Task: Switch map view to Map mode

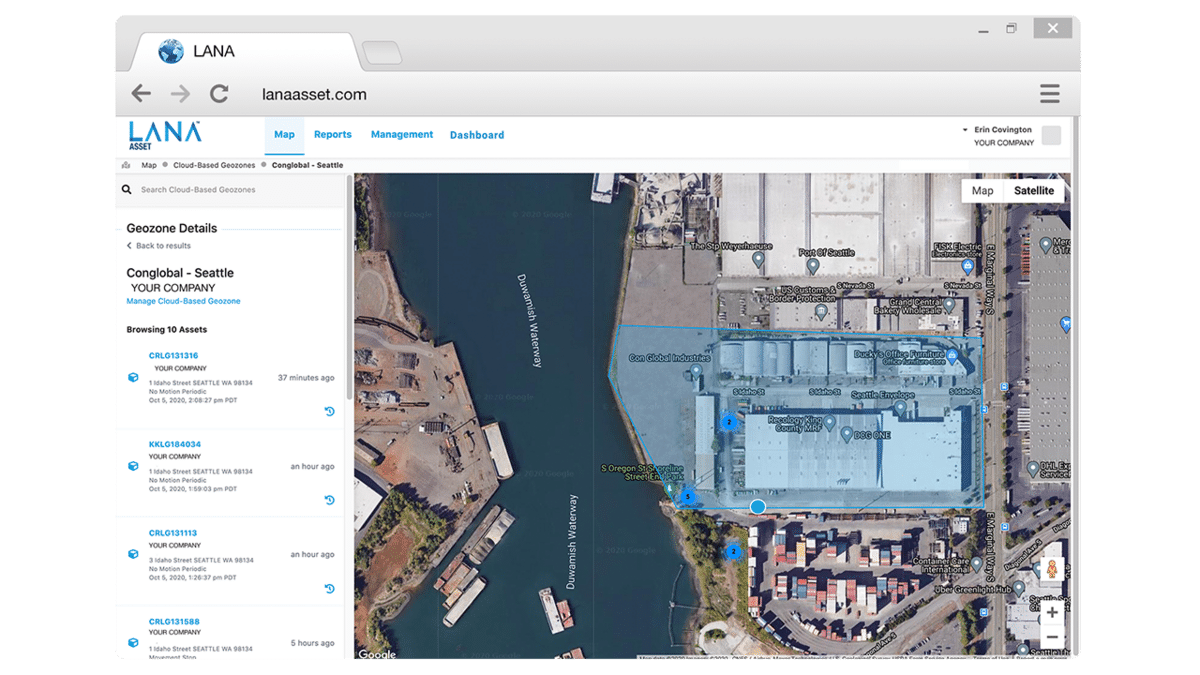Action: pyautogui.click(x=983, y=191)
